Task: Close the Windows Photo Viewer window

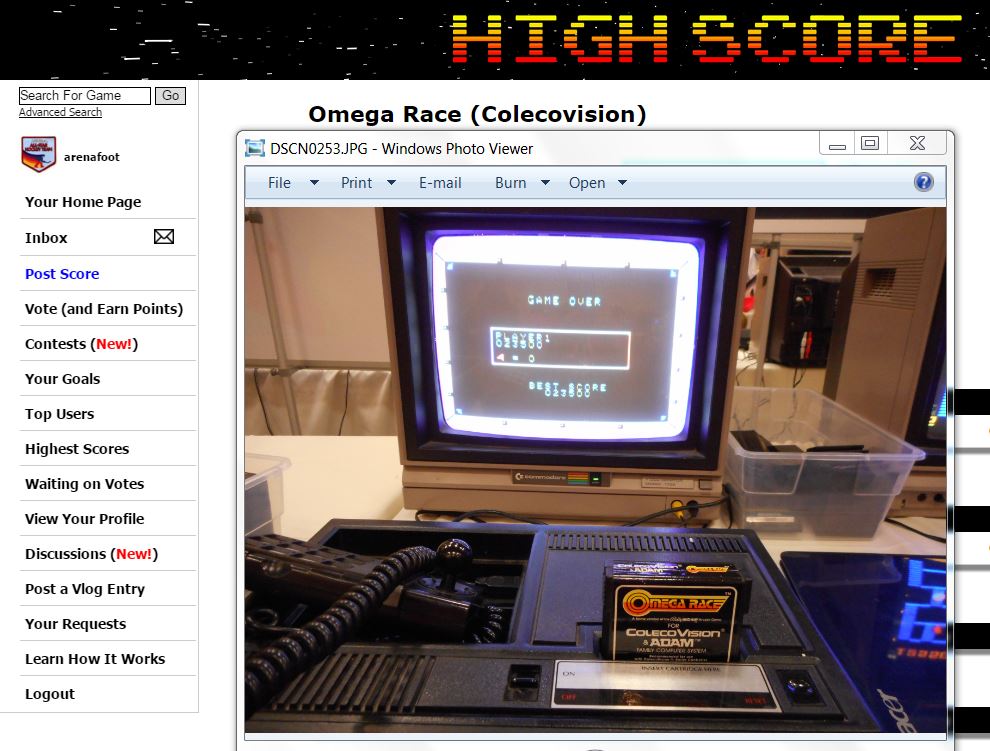Action: 917,144
